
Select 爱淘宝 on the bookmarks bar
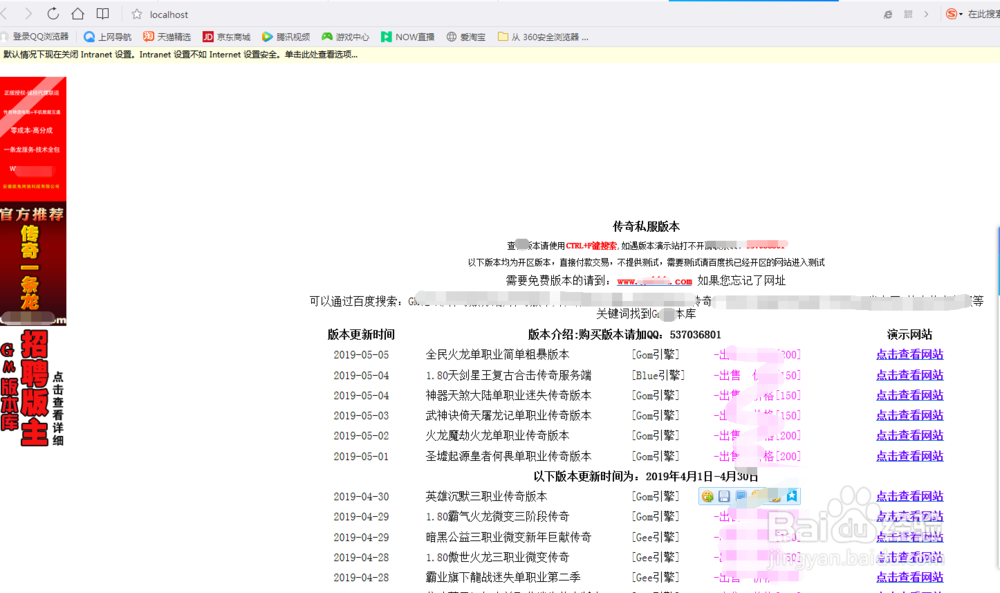coord(469,36)
